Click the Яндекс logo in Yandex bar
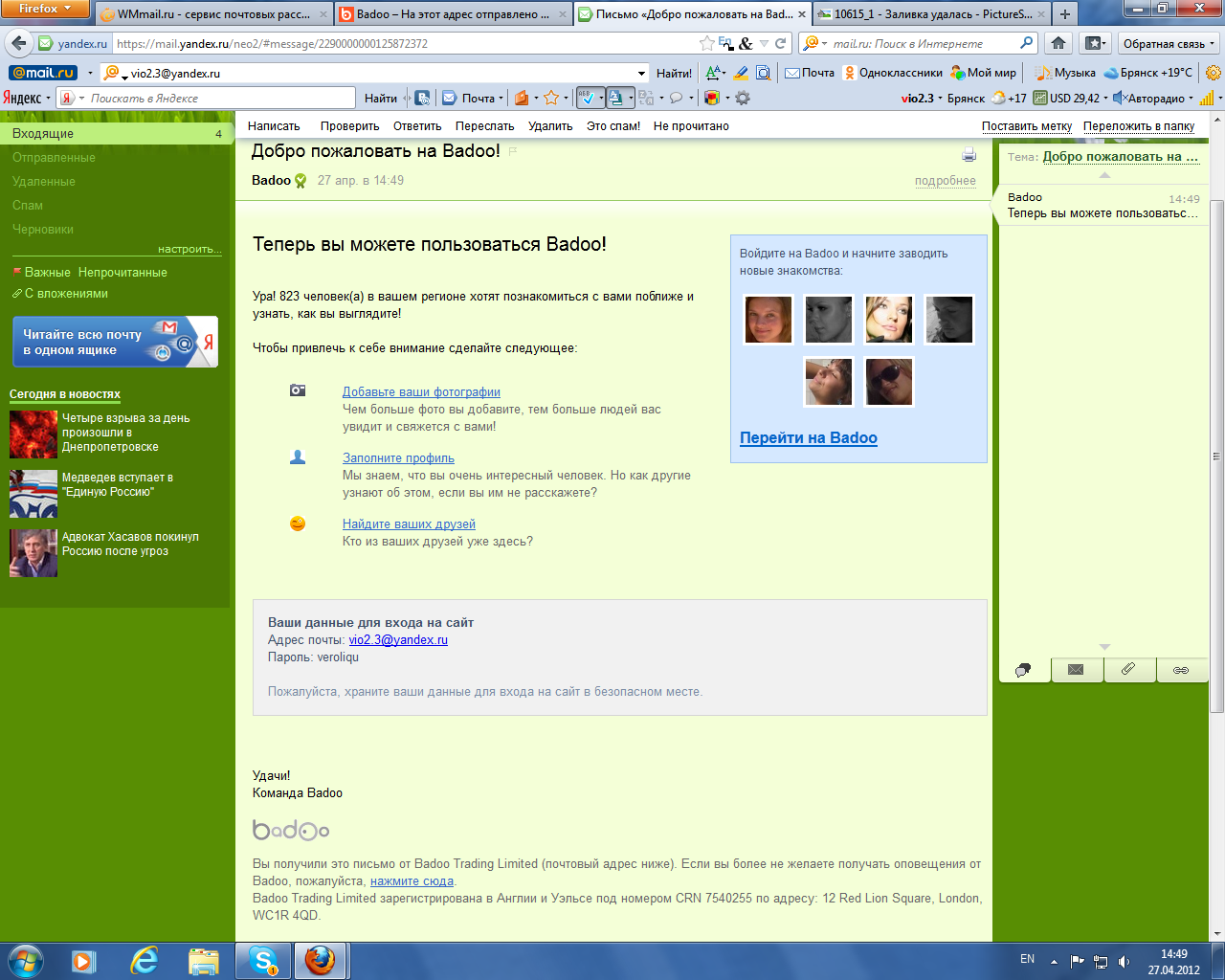Viewport: 1225px width, 980px height. coord(23,98)
